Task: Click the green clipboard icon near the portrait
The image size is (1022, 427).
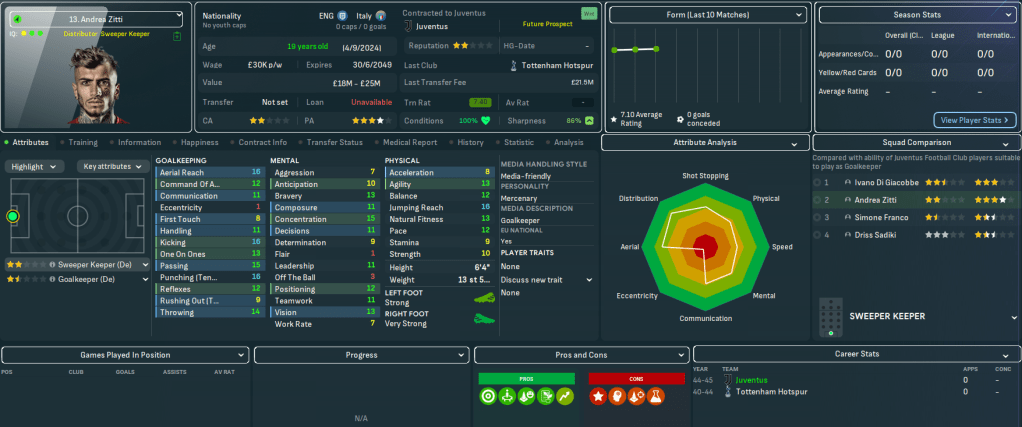Action: coord(177,37)
